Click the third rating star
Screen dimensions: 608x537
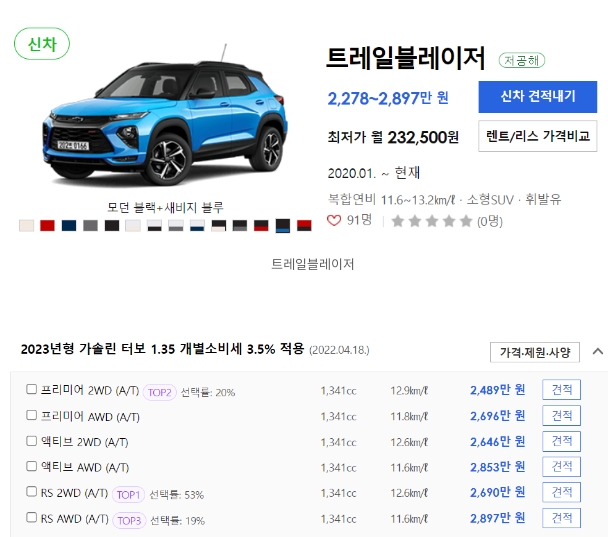(x=432, y=221)
